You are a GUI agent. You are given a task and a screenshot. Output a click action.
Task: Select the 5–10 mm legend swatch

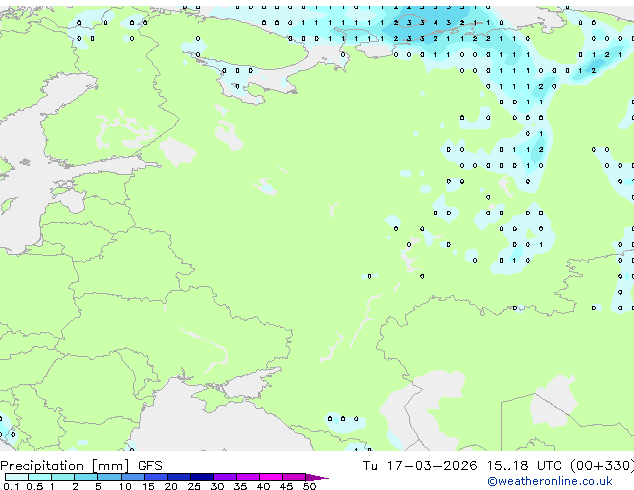tap(109, 477)
